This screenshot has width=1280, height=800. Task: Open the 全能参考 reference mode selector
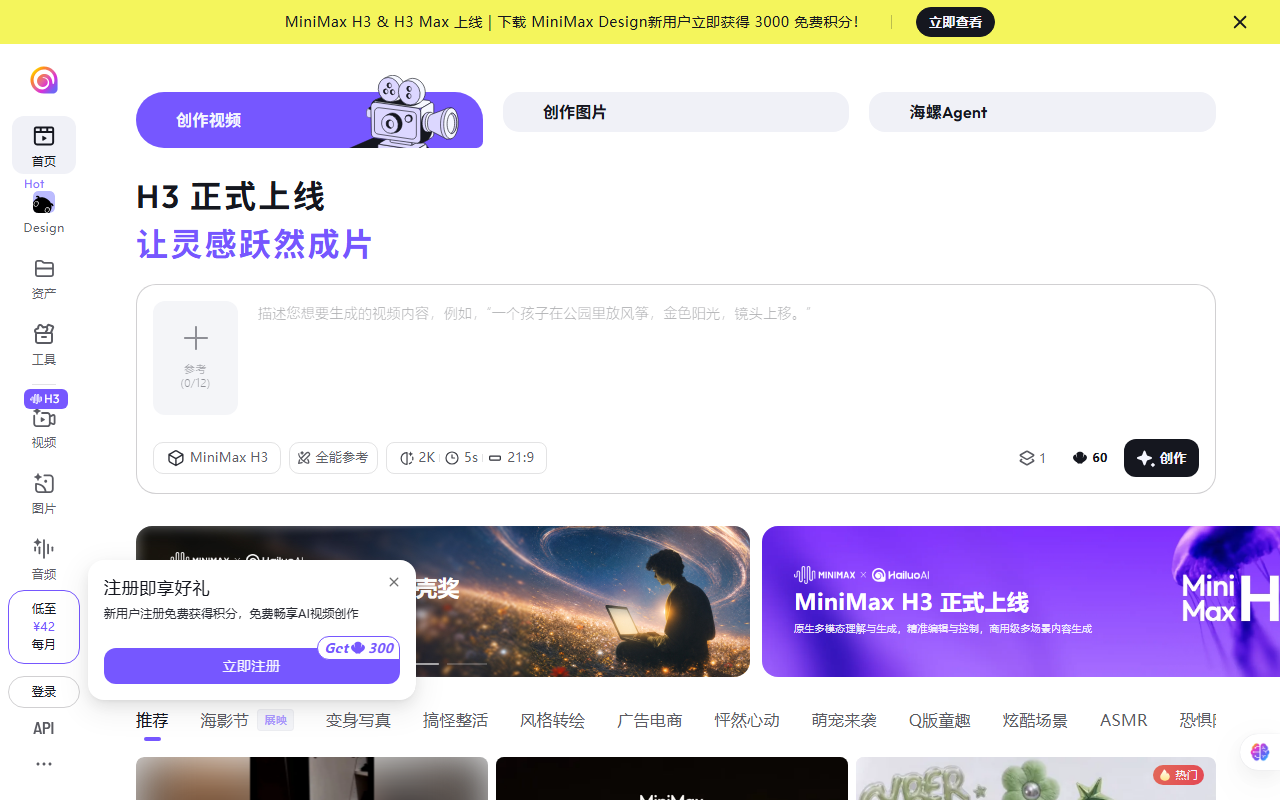pyautogui.click(x=333, y=458)
